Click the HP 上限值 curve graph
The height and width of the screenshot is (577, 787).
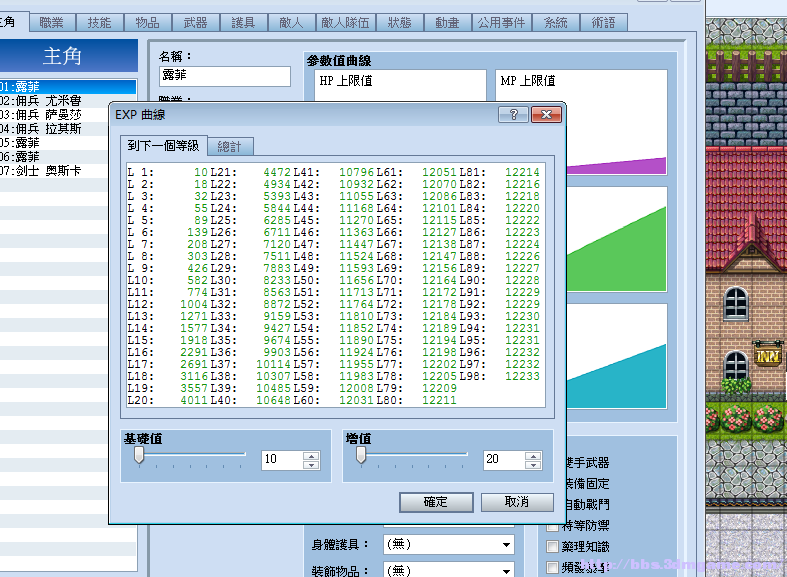tap(401, 86)
